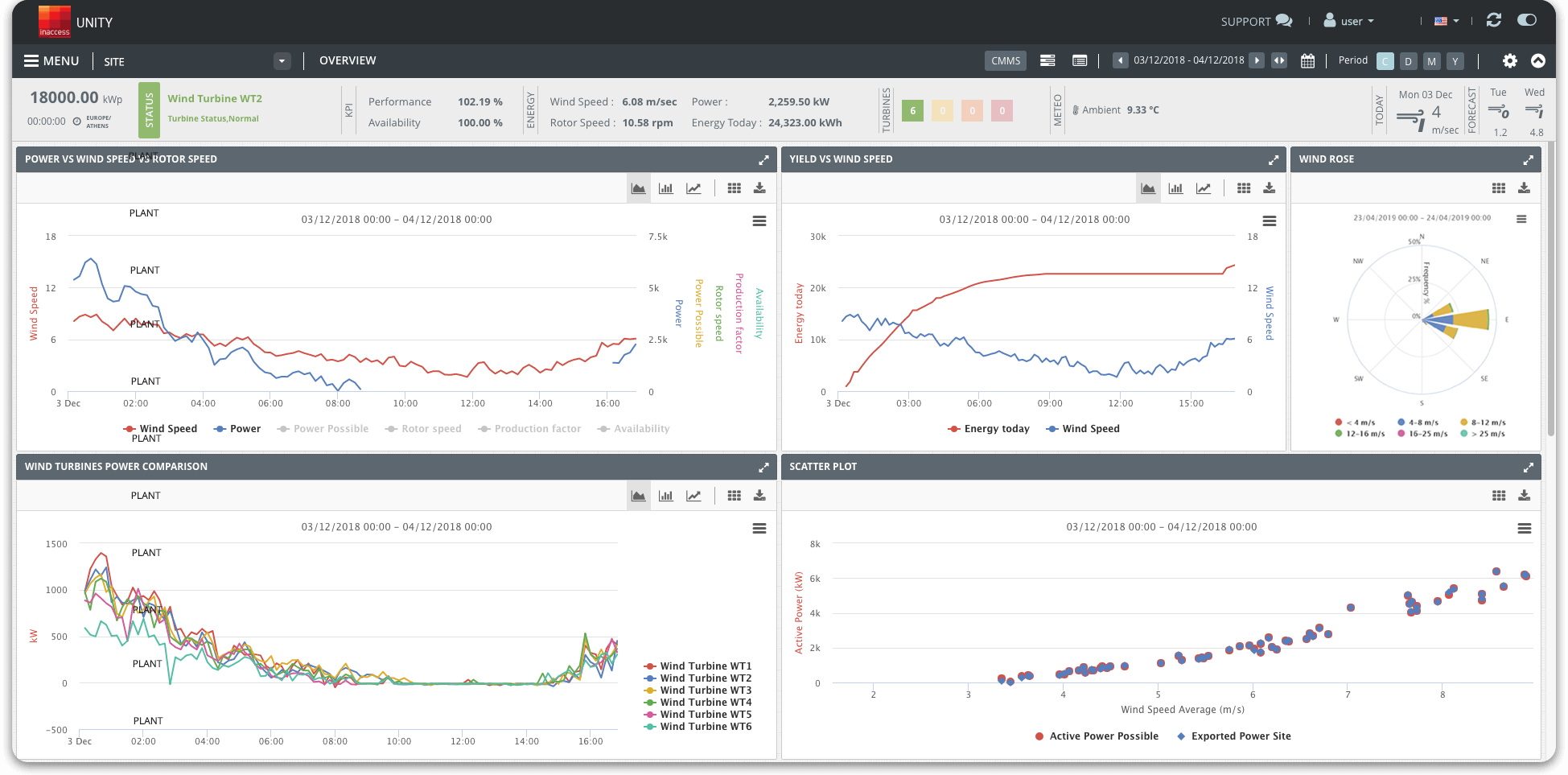Image resolution: width=1568 pixels, height=775 pixels.
Task: Expand the Wind Rose panel
Action: pos(1528,160)
